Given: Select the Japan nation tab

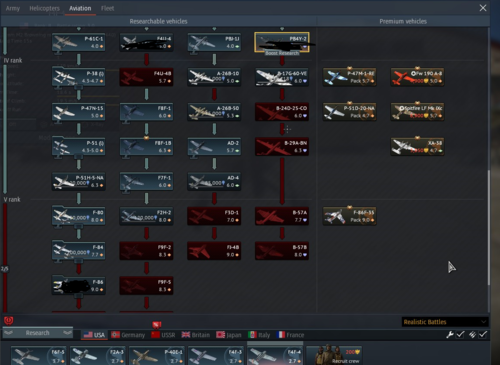Looking at the screenshot, I should [229, 335].
